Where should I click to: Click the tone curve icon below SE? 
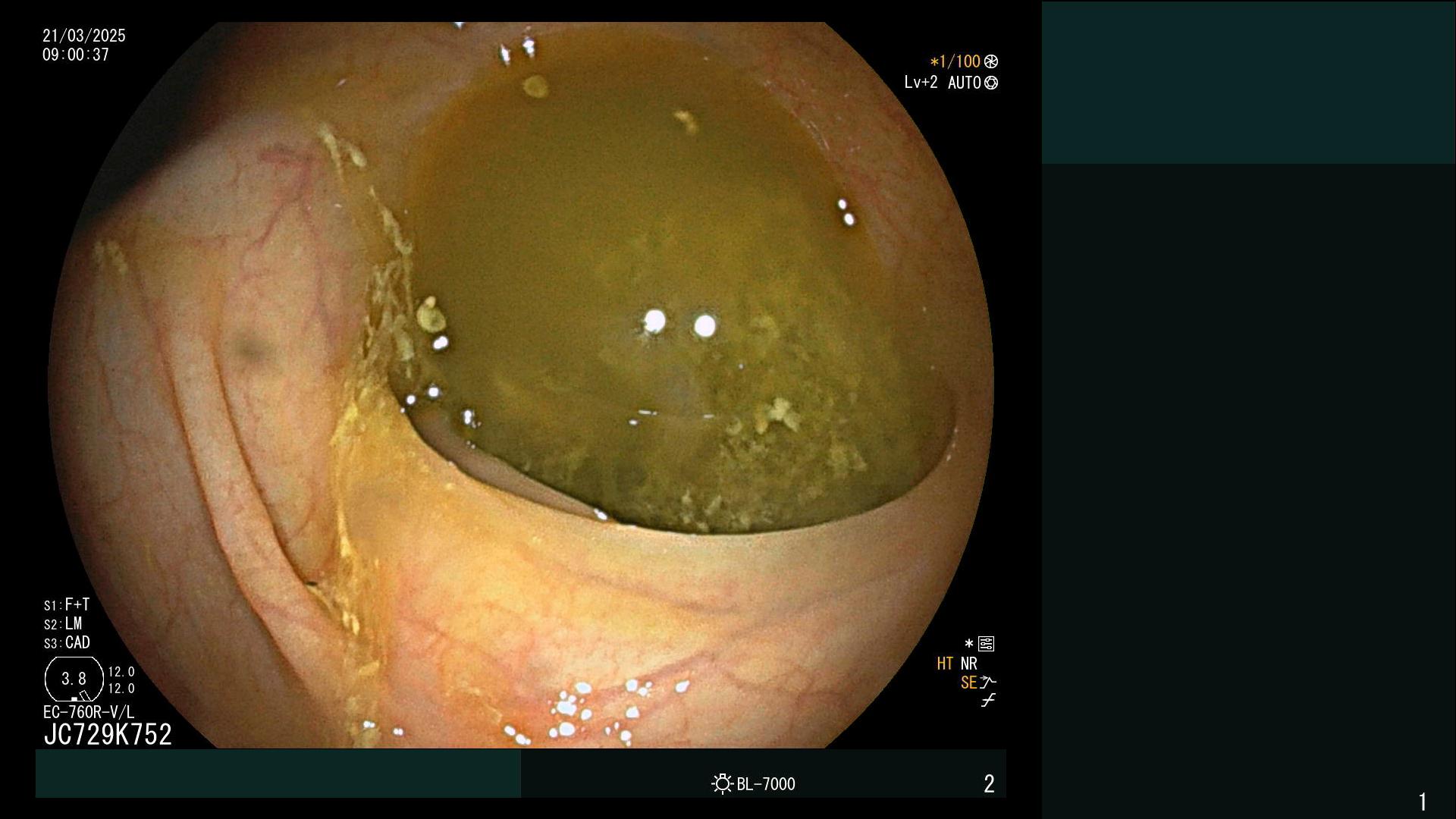(987, 701)
